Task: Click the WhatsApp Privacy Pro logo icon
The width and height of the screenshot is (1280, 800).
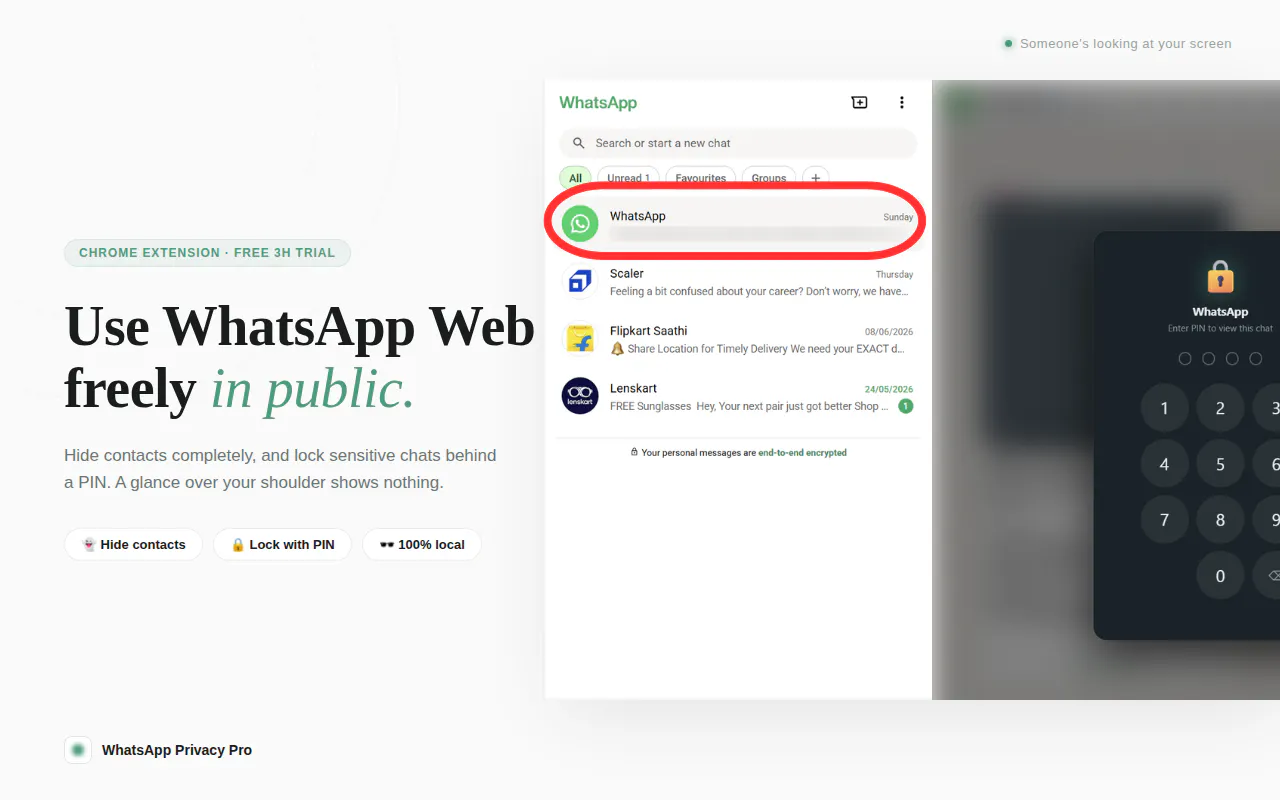Action: [x=78, y=750]
